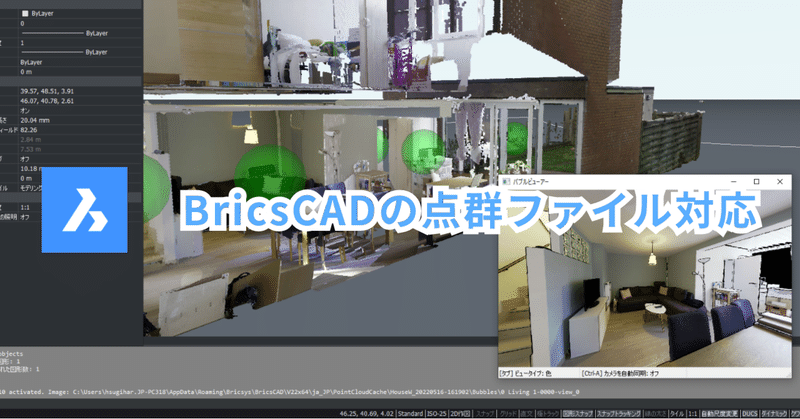This screenshot has height=419, width=800.
Task: Click the 46.07, 40.78, 2.61 coordinate value
Action: [47, 101]
